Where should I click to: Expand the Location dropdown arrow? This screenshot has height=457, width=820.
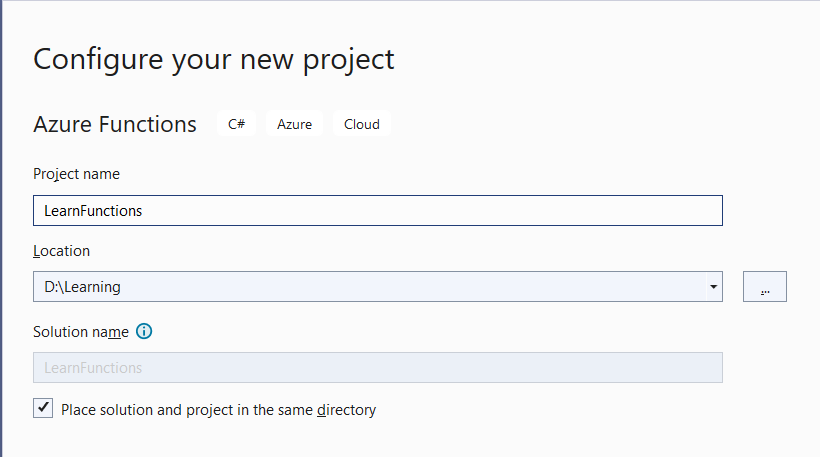coord(713,287)
